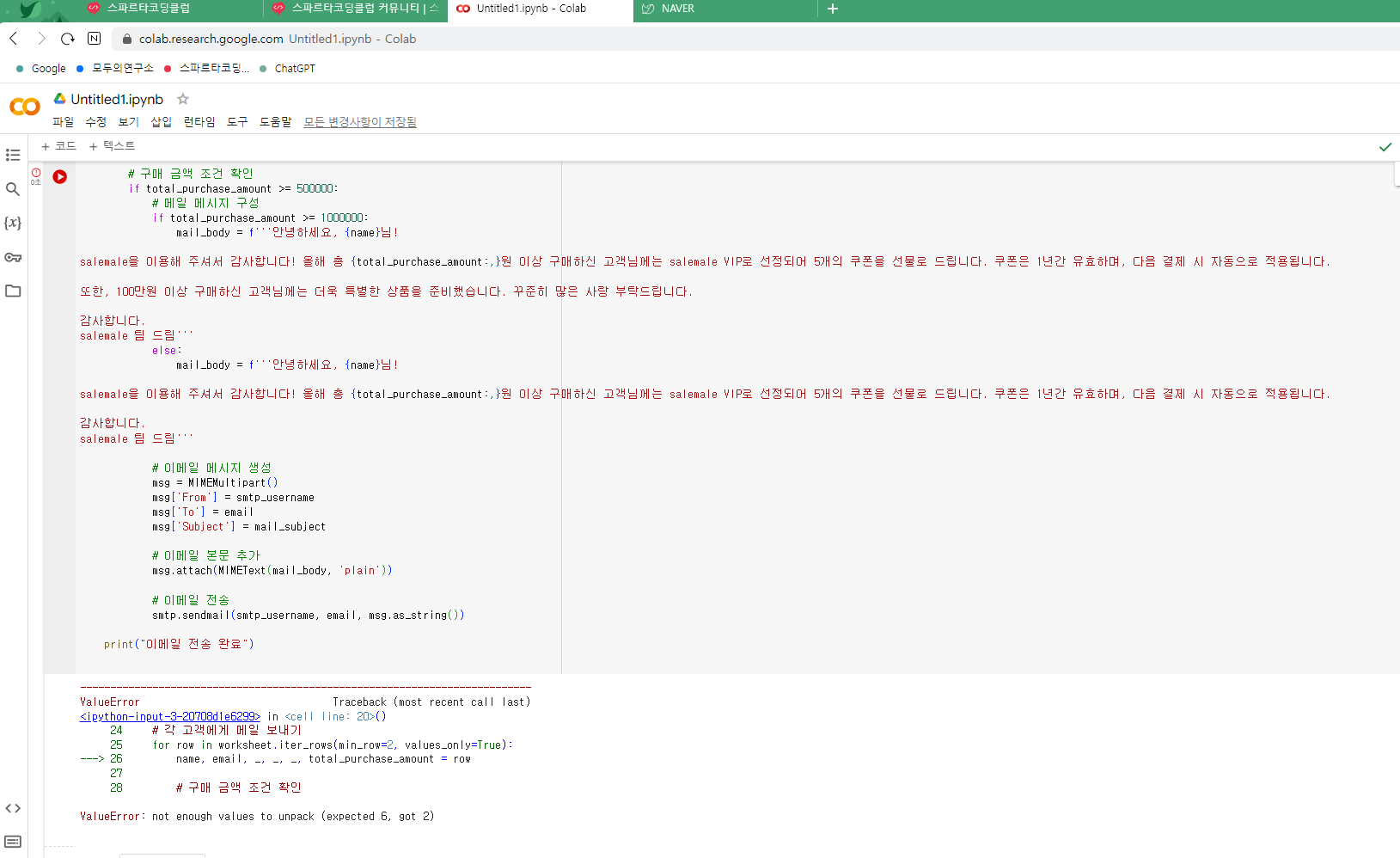Go back with browser back arrow
The image size is (1400, 858).
coord(14,39)
